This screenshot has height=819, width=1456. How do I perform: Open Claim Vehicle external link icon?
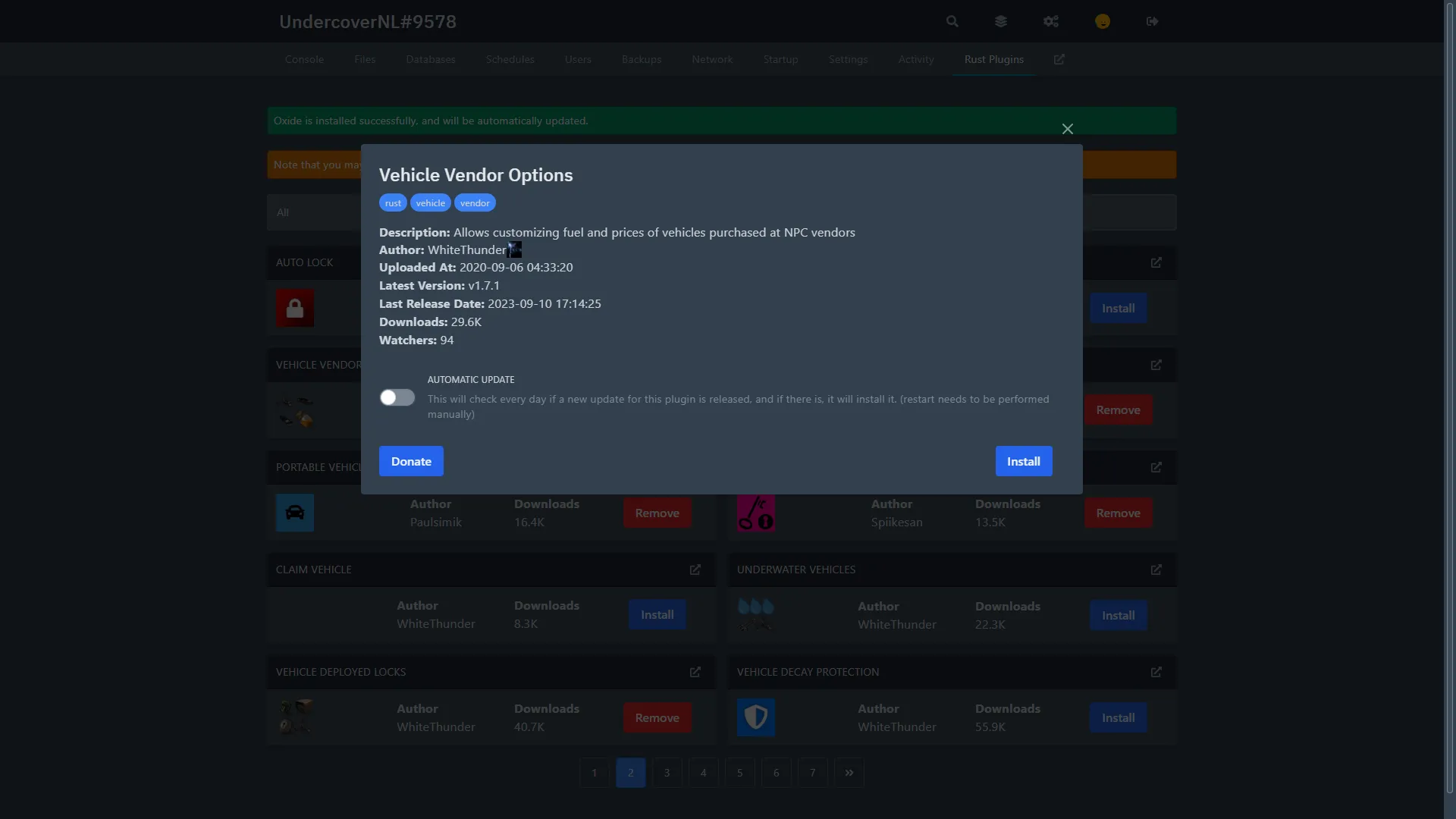coord(695,570)
